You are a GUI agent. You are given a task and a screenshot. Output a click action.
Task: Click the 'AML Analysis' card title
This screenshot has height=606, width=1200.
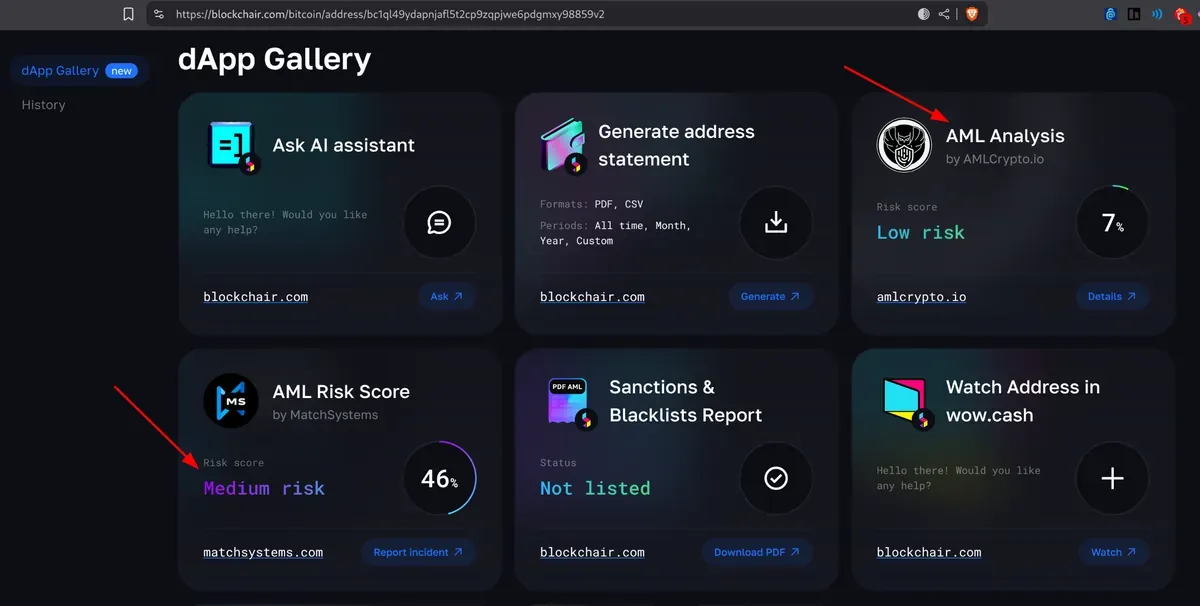(x=1005, y=136)
